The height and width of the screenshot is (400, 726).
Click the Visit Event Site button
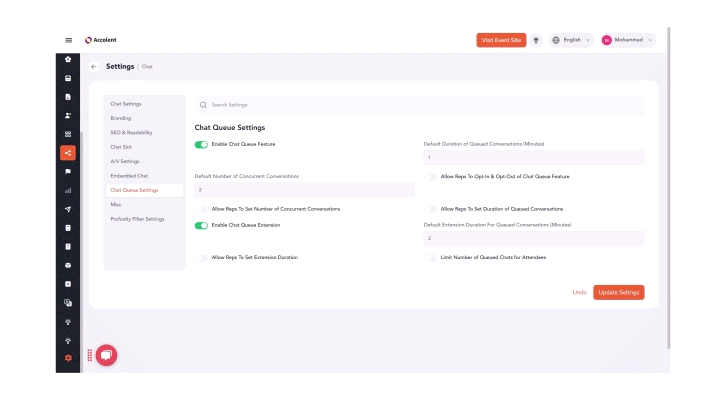[x=501, y=40]
